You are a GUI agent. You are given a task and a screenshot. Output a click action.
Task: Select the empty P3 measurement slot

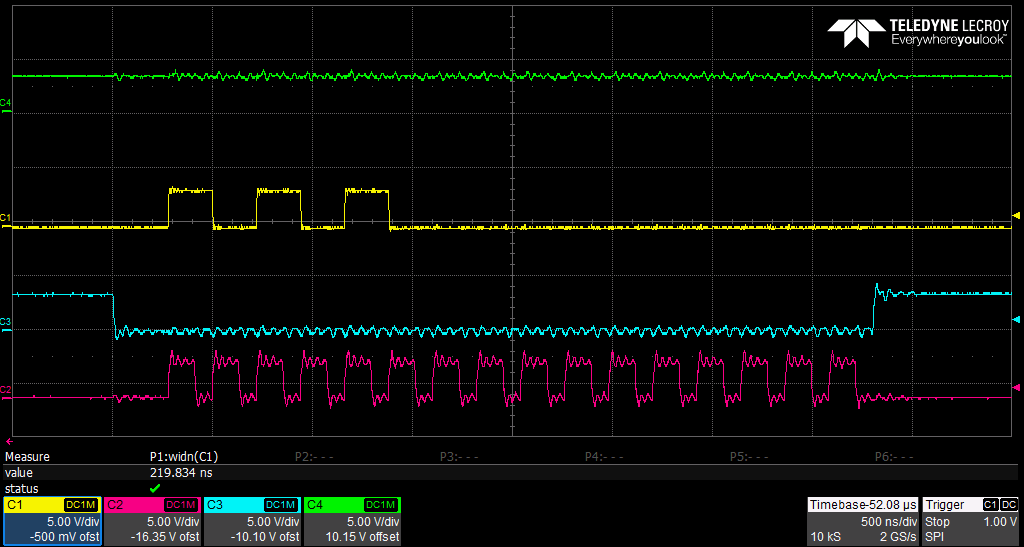point(459,457)
